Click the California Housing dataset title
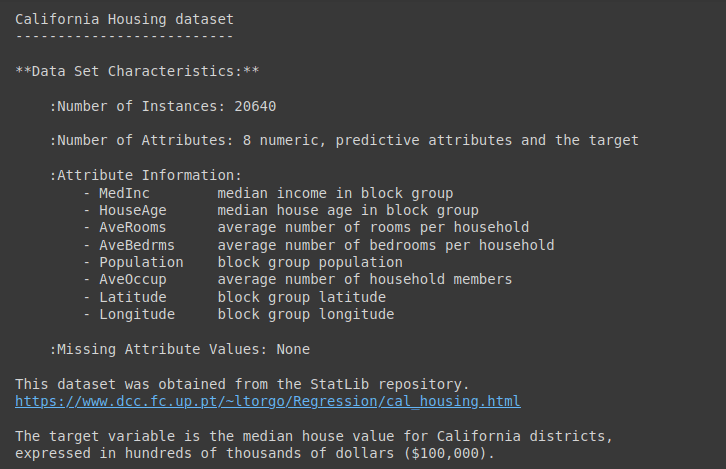Screen dimensions: 726x469 click(125, 19)
